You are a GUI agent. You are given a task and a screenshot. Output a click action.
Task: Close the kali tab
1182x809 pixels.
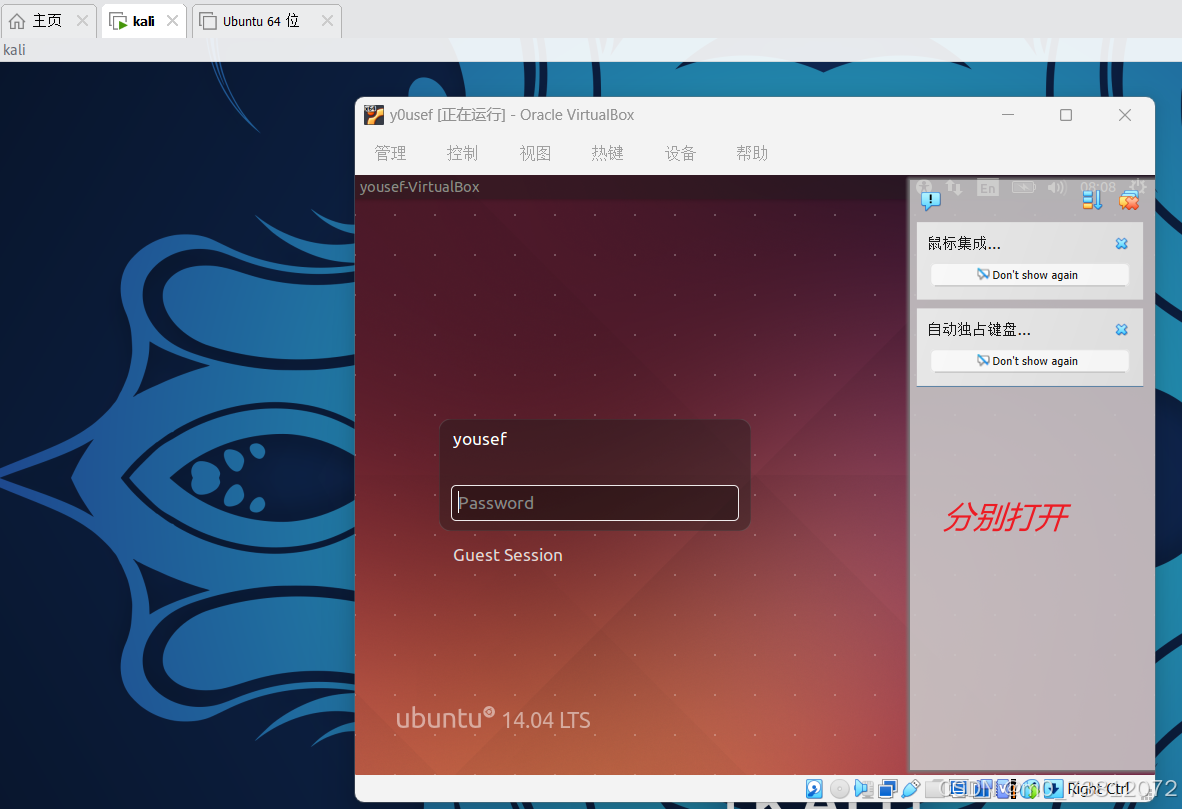click(173, 21)
